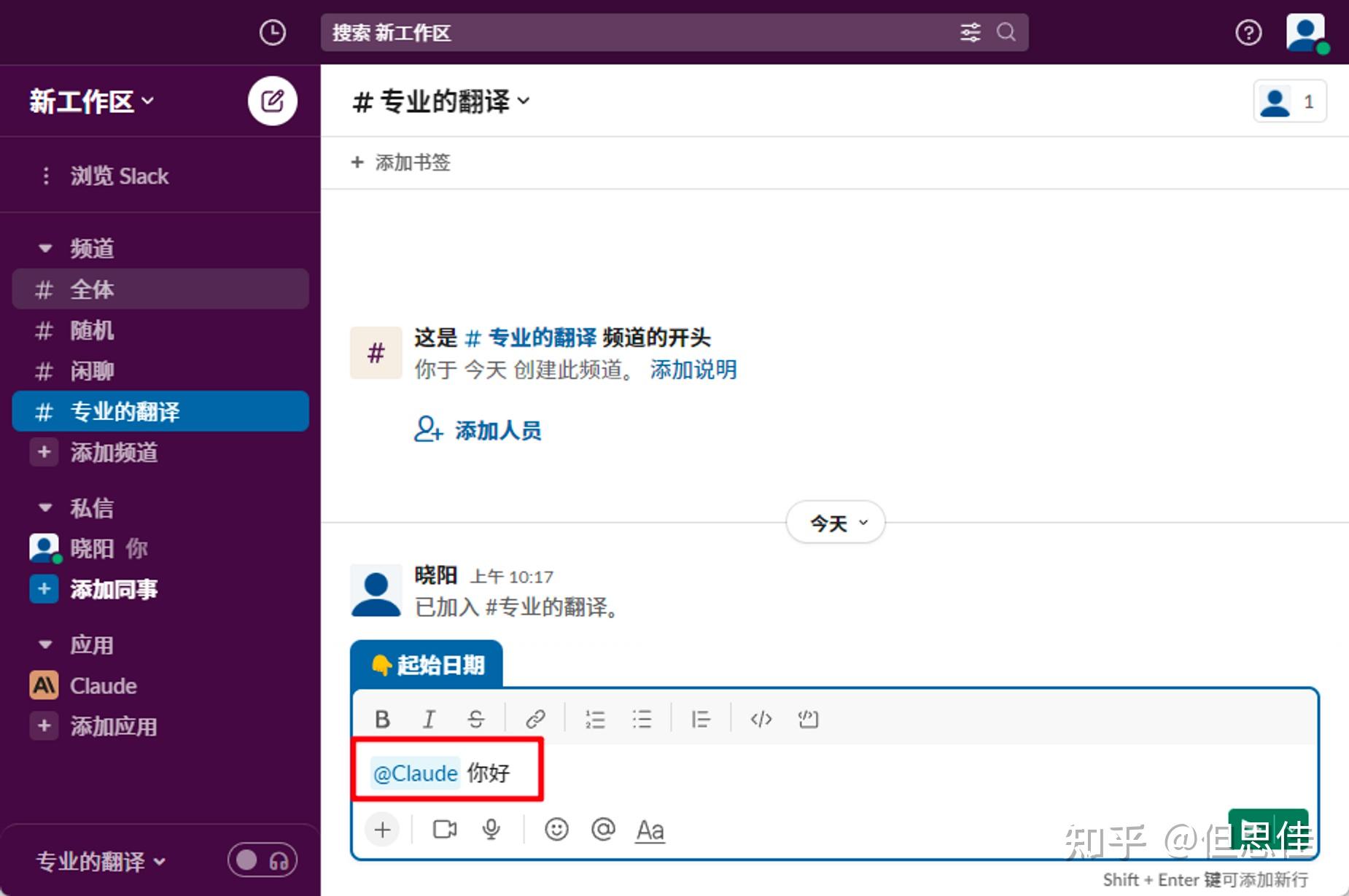Click the 晓阳 sender name
Screen dimensions: 1349x896
435,575
